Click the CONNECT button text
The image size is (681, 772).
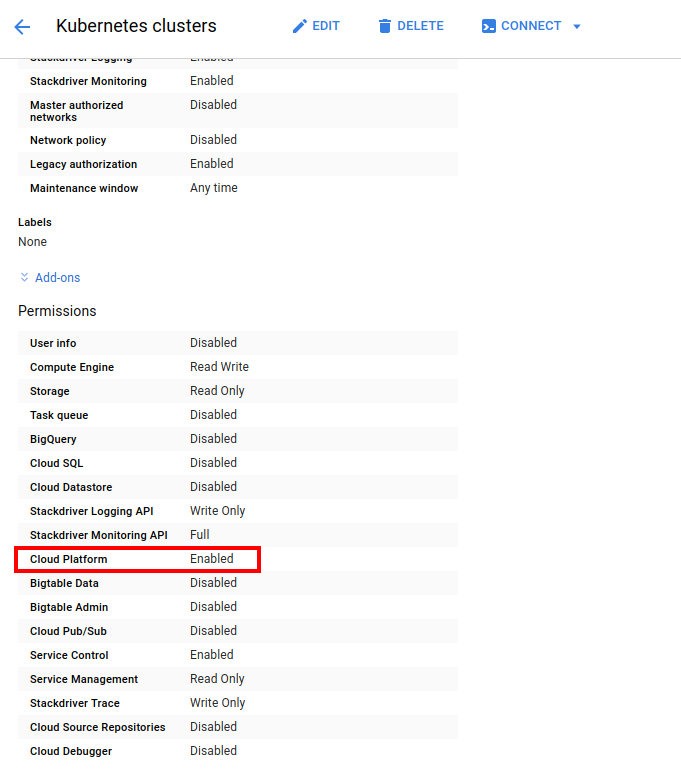pos(531,26)
